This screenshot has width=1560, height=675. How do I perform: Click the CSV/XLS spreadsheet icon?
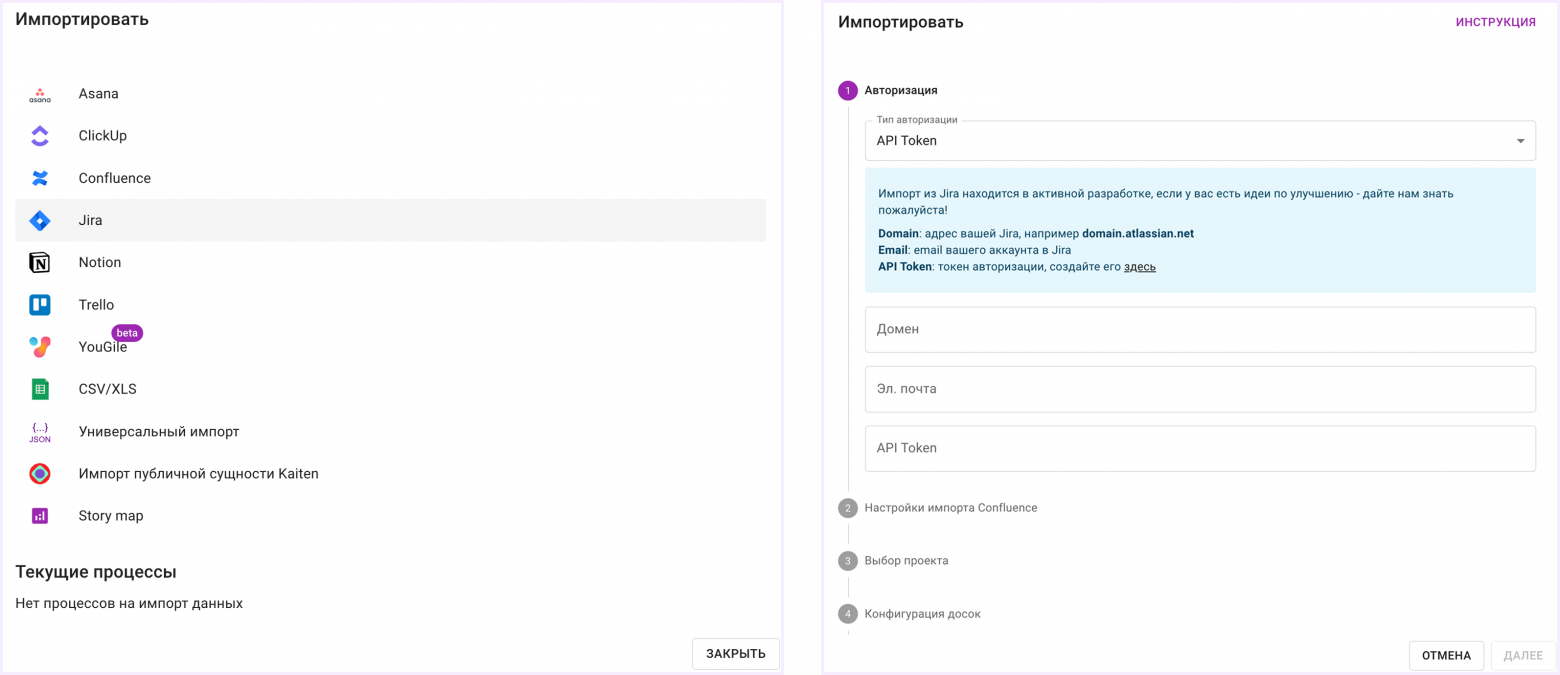click(x=40, y=389)
